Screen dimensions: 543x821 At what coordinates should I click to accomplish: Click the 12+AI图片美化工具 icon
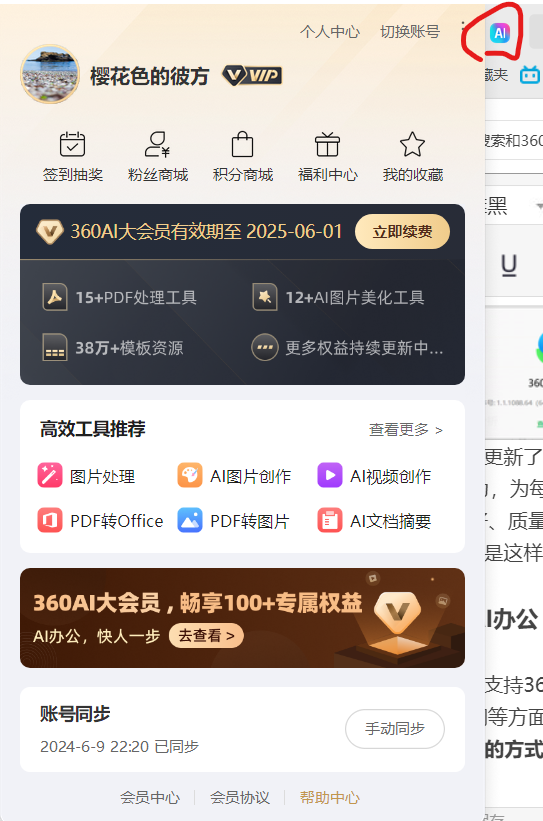tap(264, 297)
